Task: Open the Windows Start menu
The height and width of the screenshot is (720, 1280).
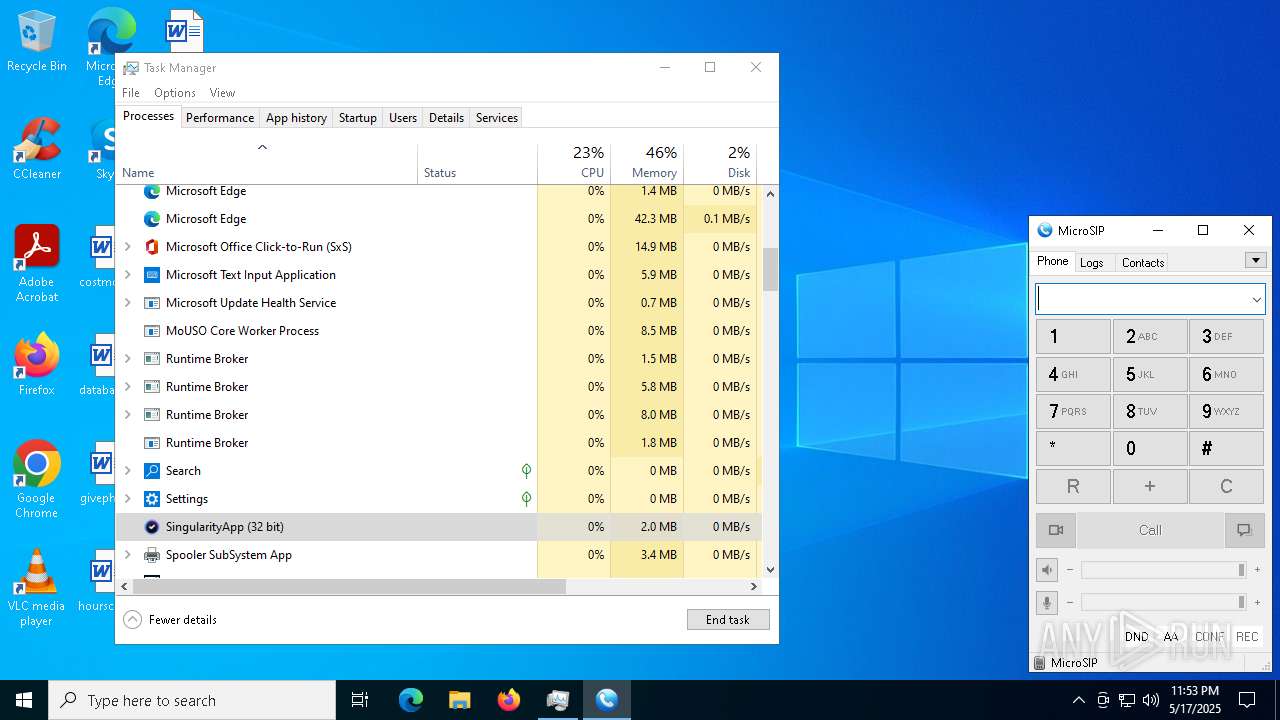Action: pos(24,700)
